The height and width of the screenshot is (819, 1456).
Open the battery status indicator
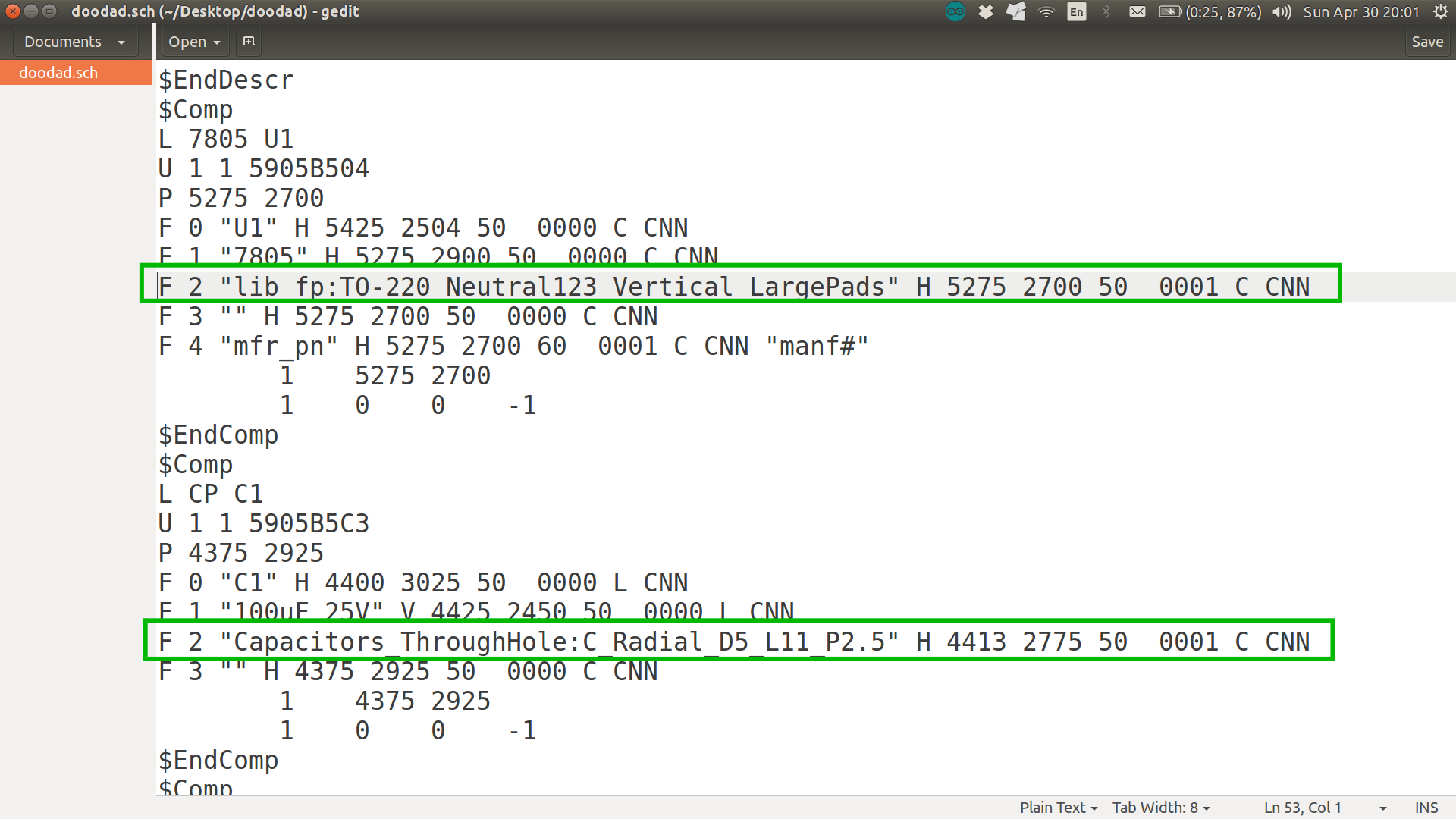pyautogui.click(x=1210, y=11)
